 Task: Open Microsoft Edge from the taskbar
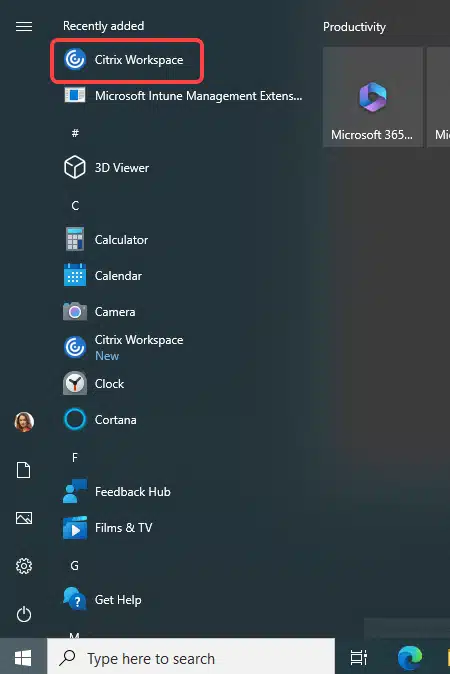[410, 657]
